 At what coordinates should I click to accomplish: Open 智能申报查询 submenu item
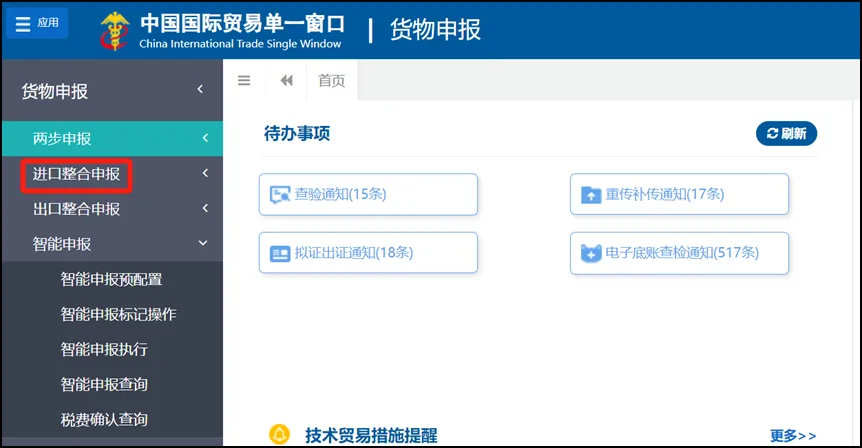click(x=104, y=384)
